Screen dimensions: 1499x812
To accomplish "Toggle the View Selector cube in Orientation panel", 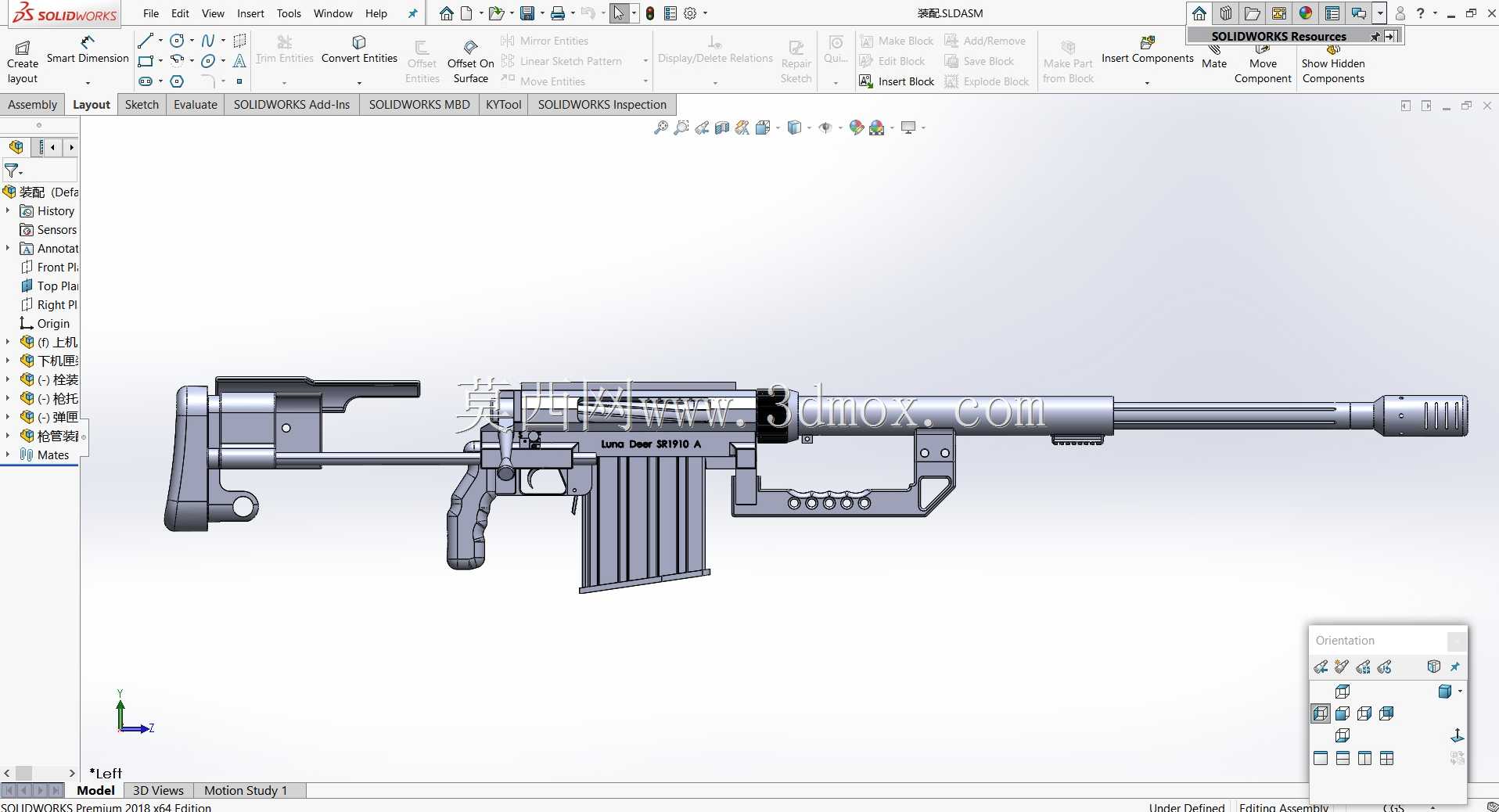I will [1433, 666].
